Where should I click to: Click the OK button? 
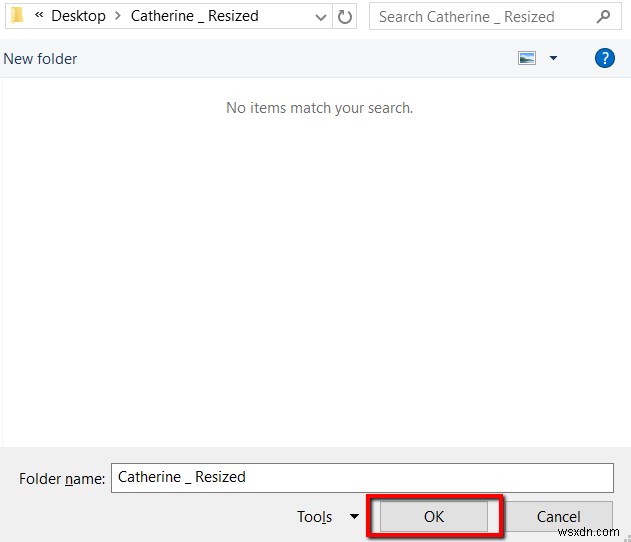coord(434,516)
